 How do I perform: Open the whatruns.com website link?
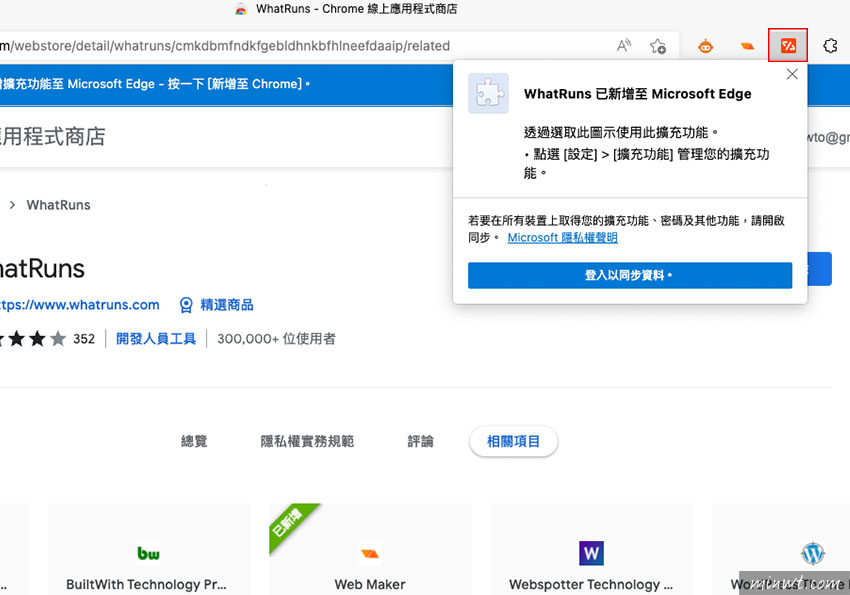pyautogui.click(x=80, y=305)
